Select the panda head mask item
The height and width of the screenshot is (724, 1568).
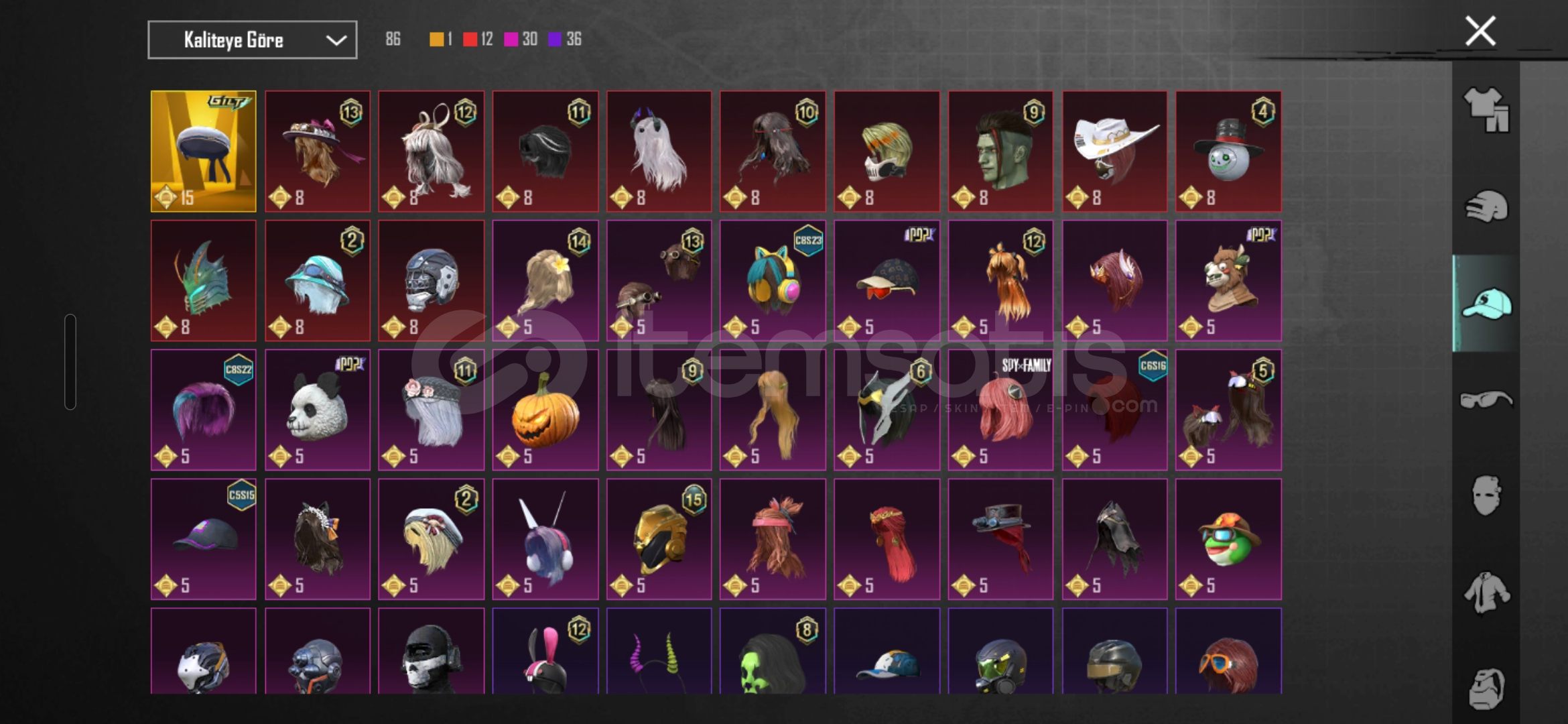pos(318,410)
